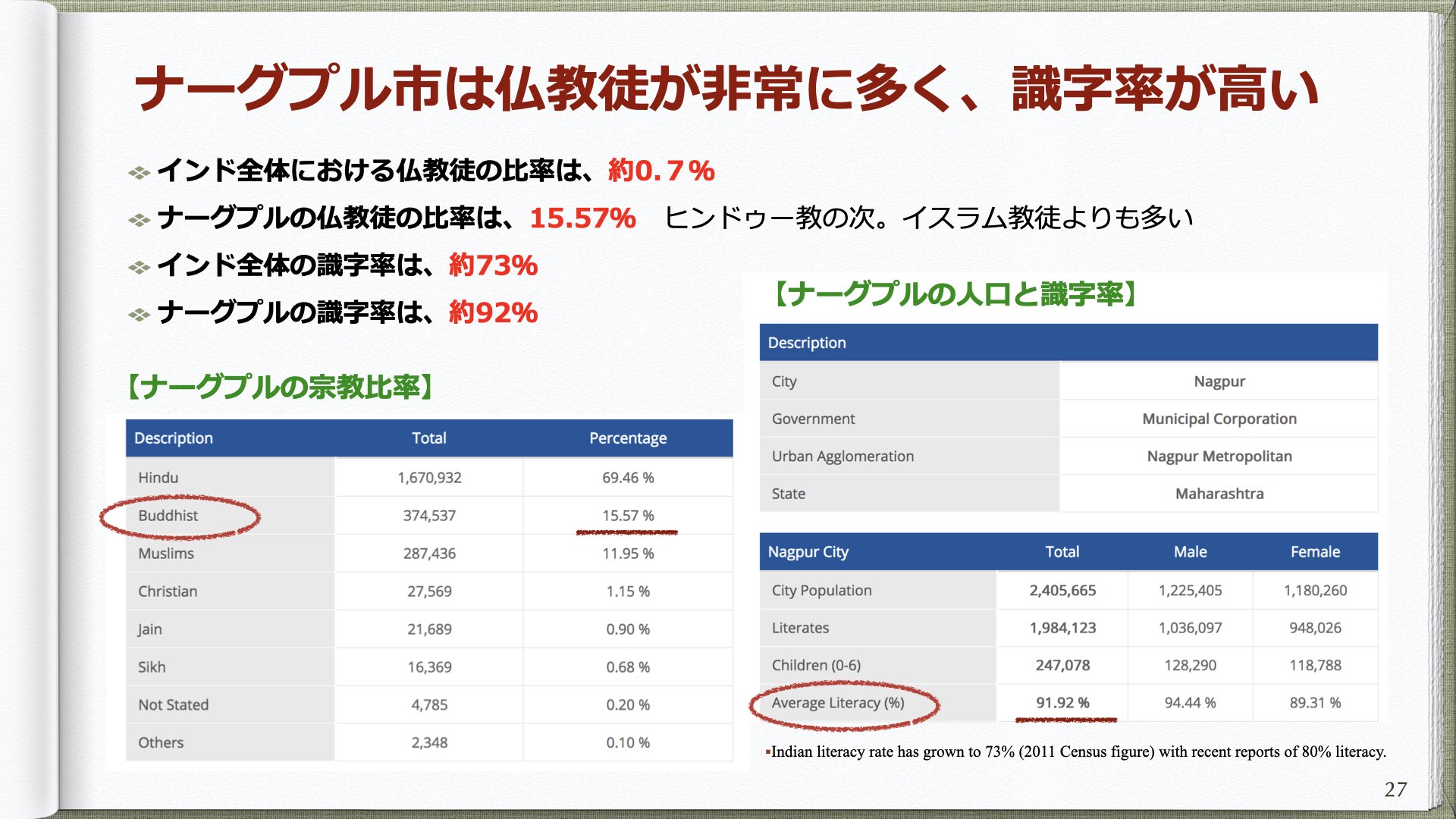
Task: Click the Nagpur Metropolitan cell
Action: coord(1219,457)
